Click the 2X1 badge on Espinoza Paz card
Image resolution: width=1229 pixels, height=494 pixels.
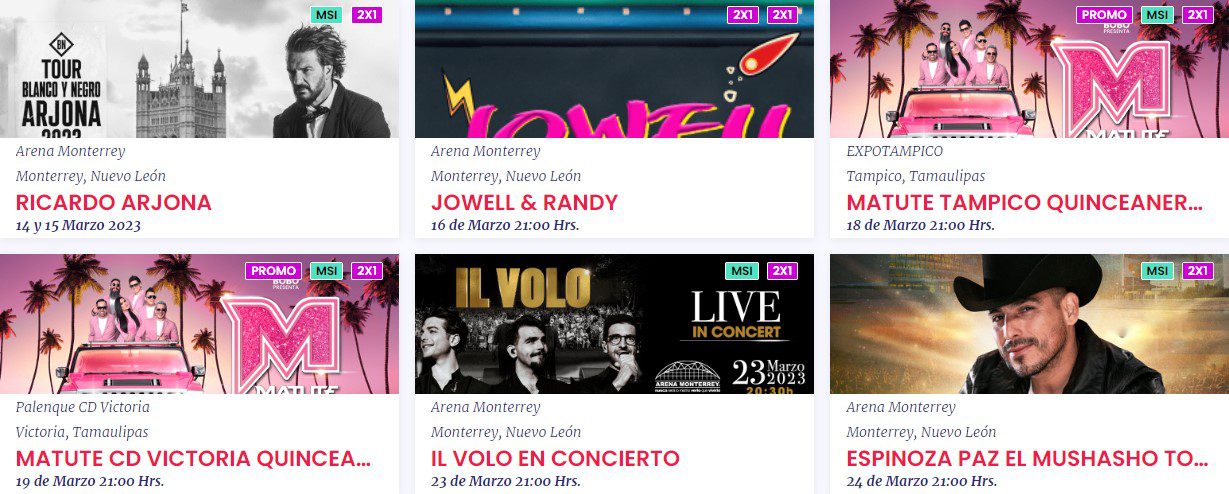click(1198, 271)
